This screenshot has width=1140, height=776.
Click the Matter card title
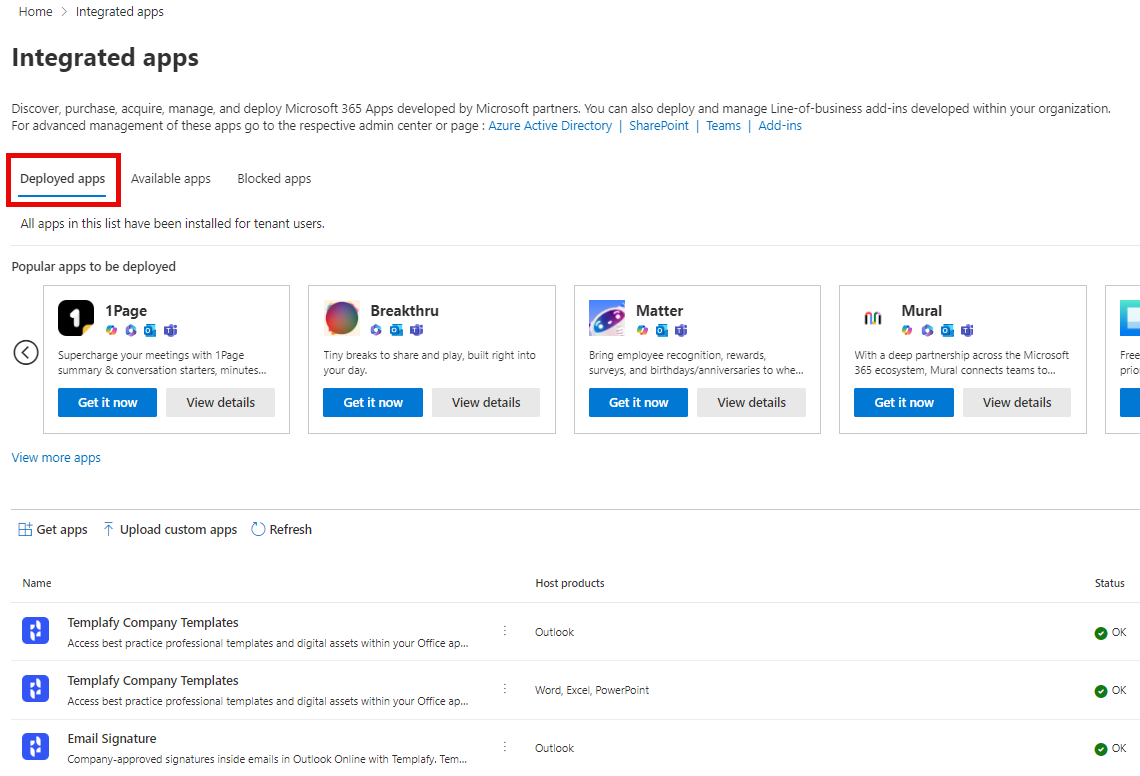pos(659,311)
